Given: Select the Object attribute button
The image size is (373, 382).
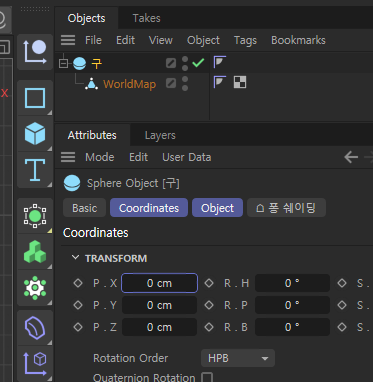Looking at the screenshot, I should pos(217,208).
